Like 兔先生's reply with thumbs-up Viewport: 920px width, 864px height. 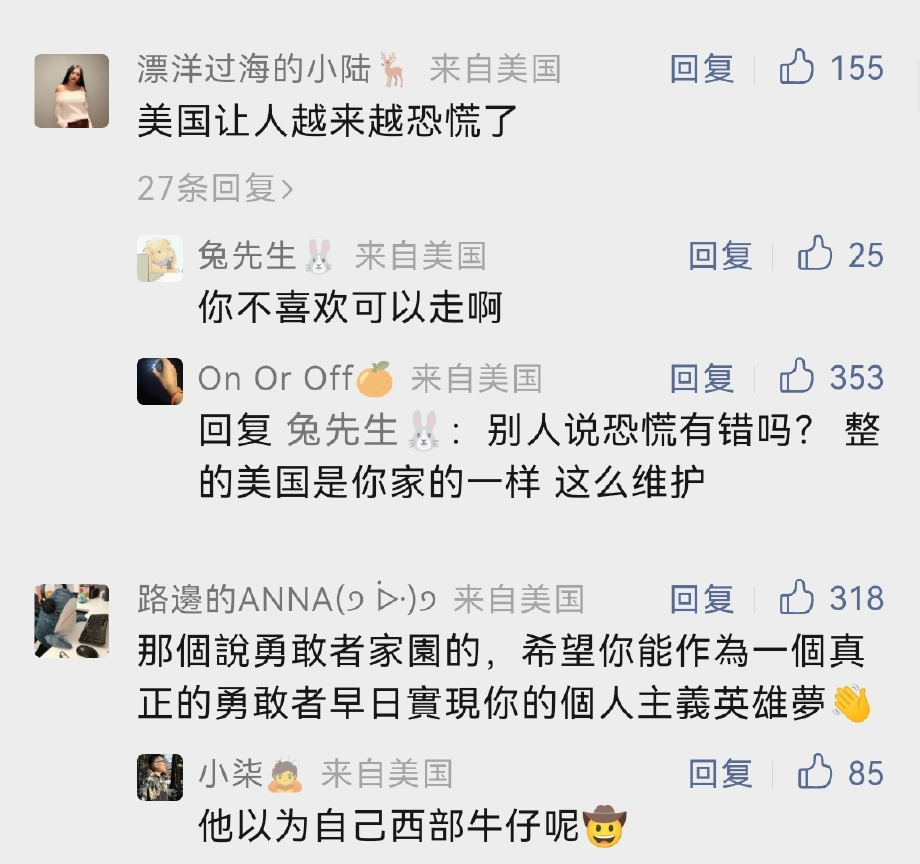click(x=815, y=255)
